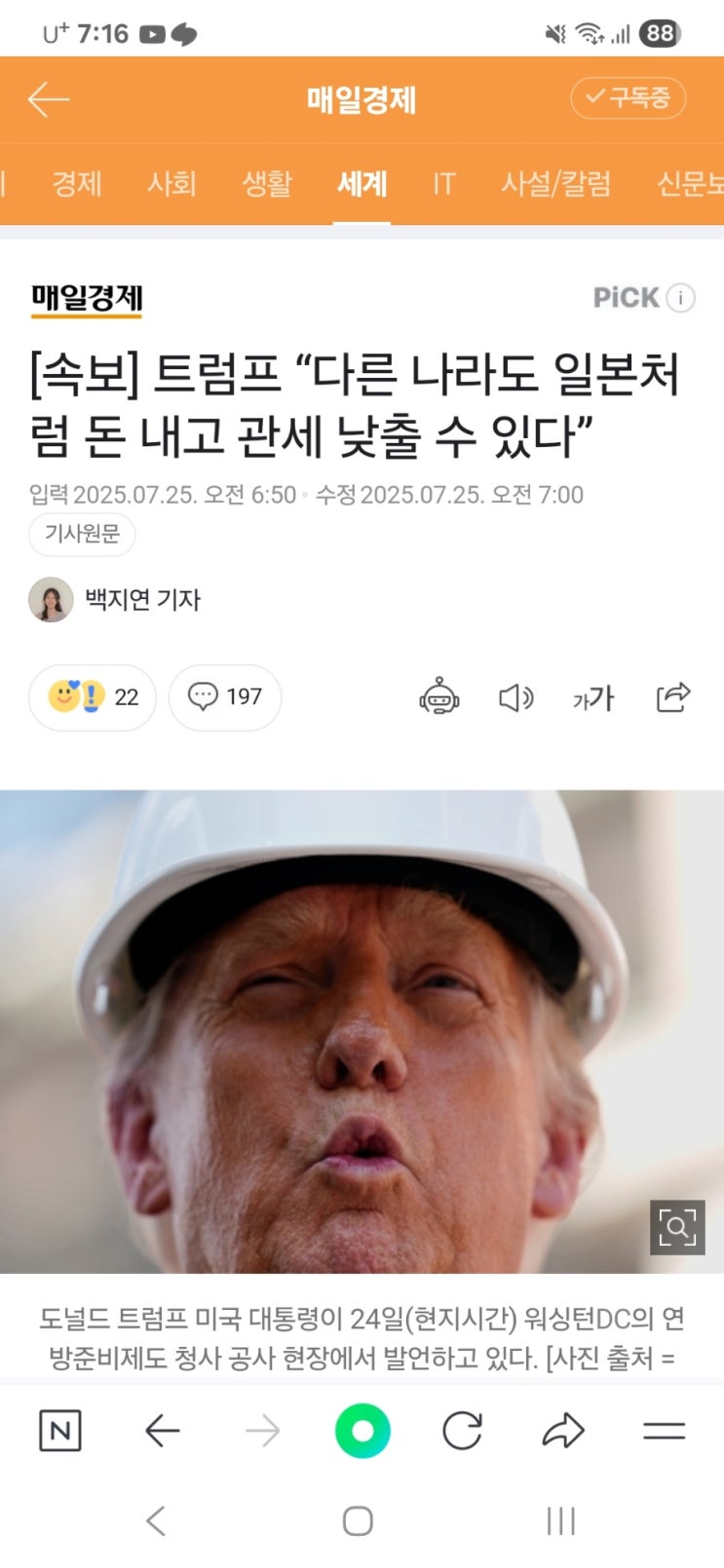Switch to the 경제 tab

point(76,183)
